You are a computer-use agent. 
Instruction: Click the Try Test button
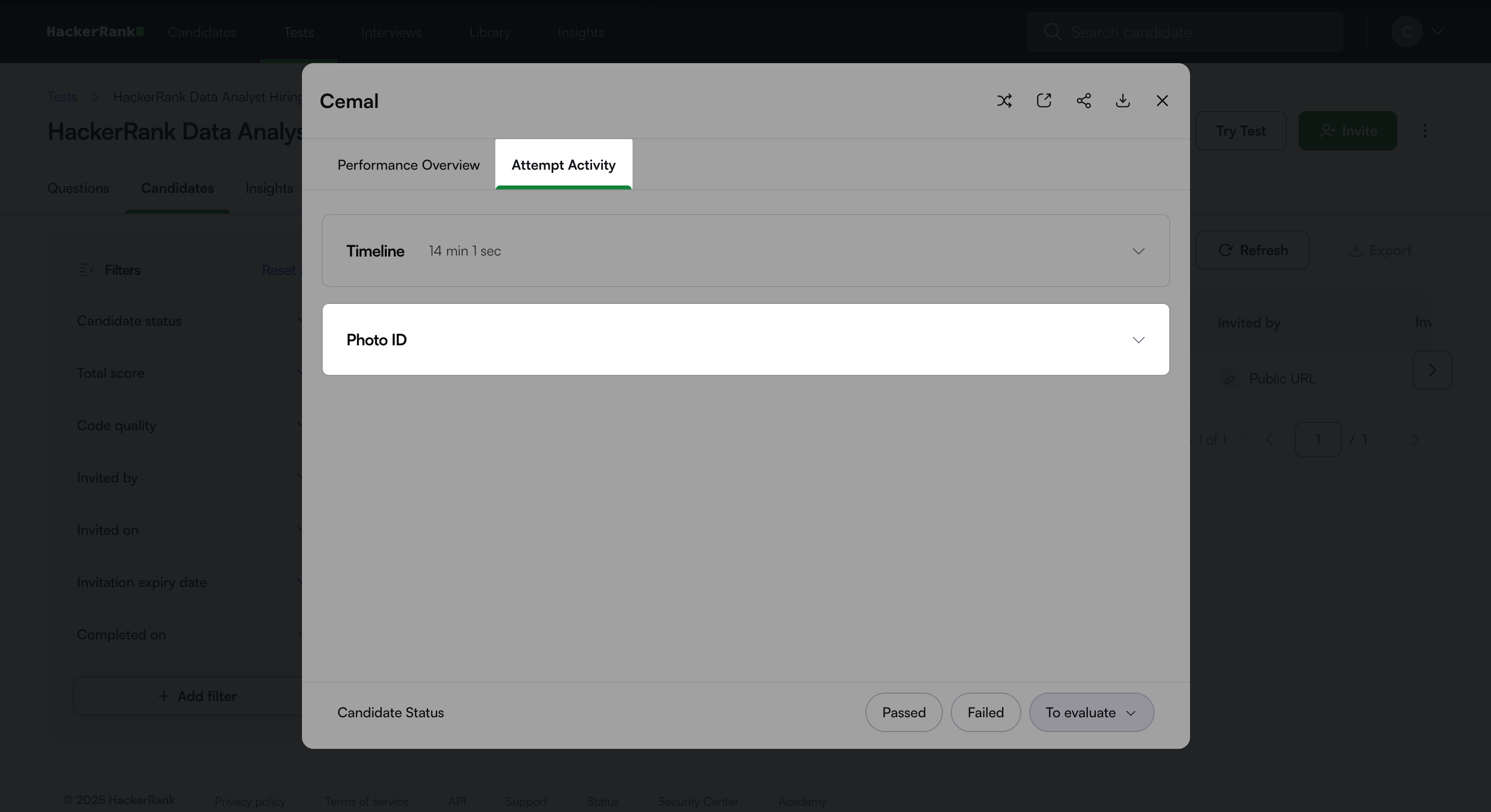pos(1240,131)
